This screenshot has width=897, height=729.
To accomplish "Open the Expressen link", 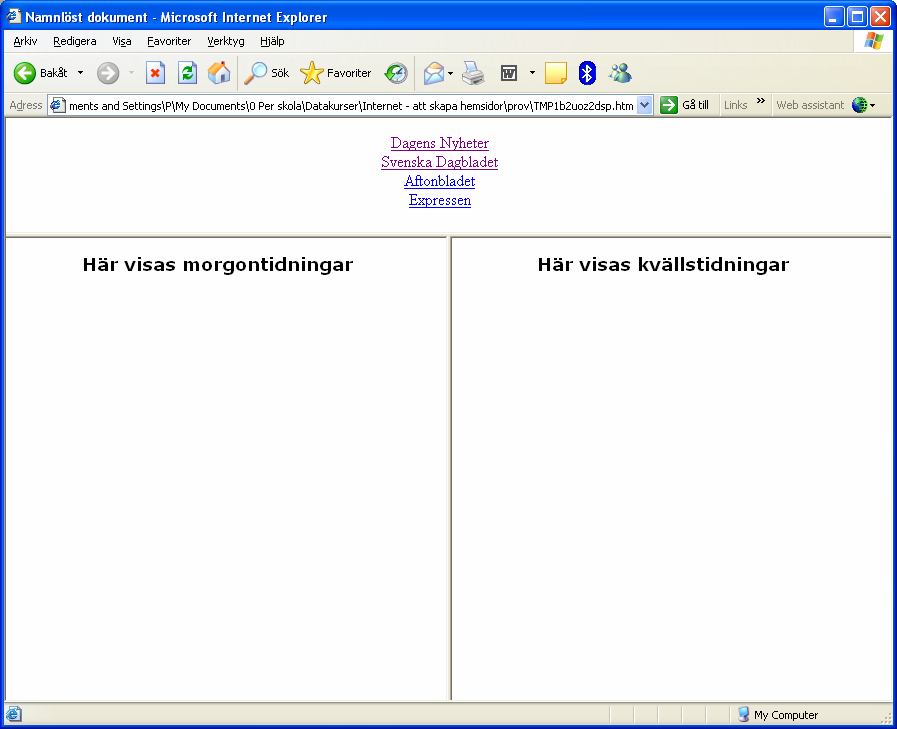I will [440, 200].
